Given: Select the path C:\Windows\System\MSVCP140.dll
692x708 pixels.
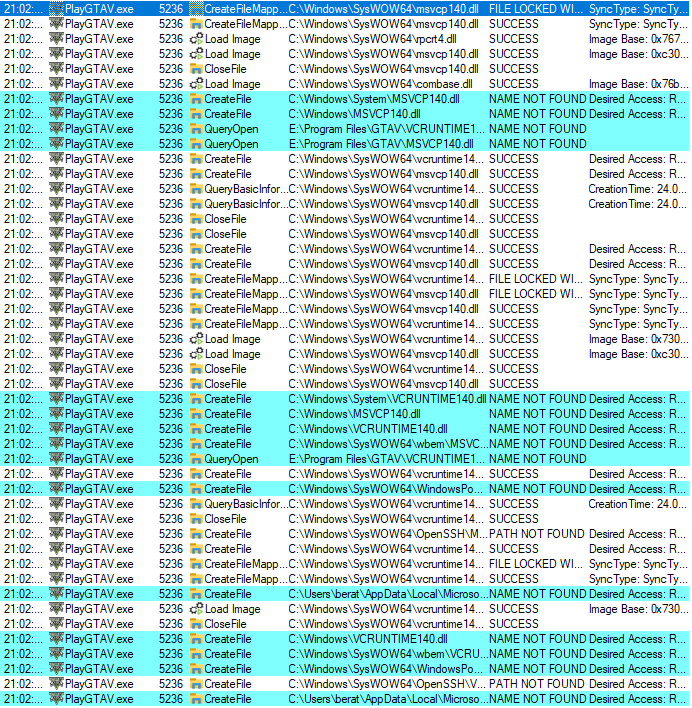Looking at the screenshot, I should point(374,99).
